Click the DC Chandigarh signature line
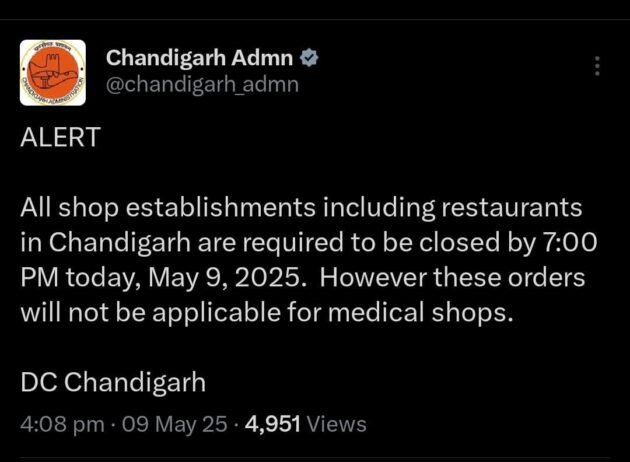This screenshot has width=630, height=462. coord(112,382)
